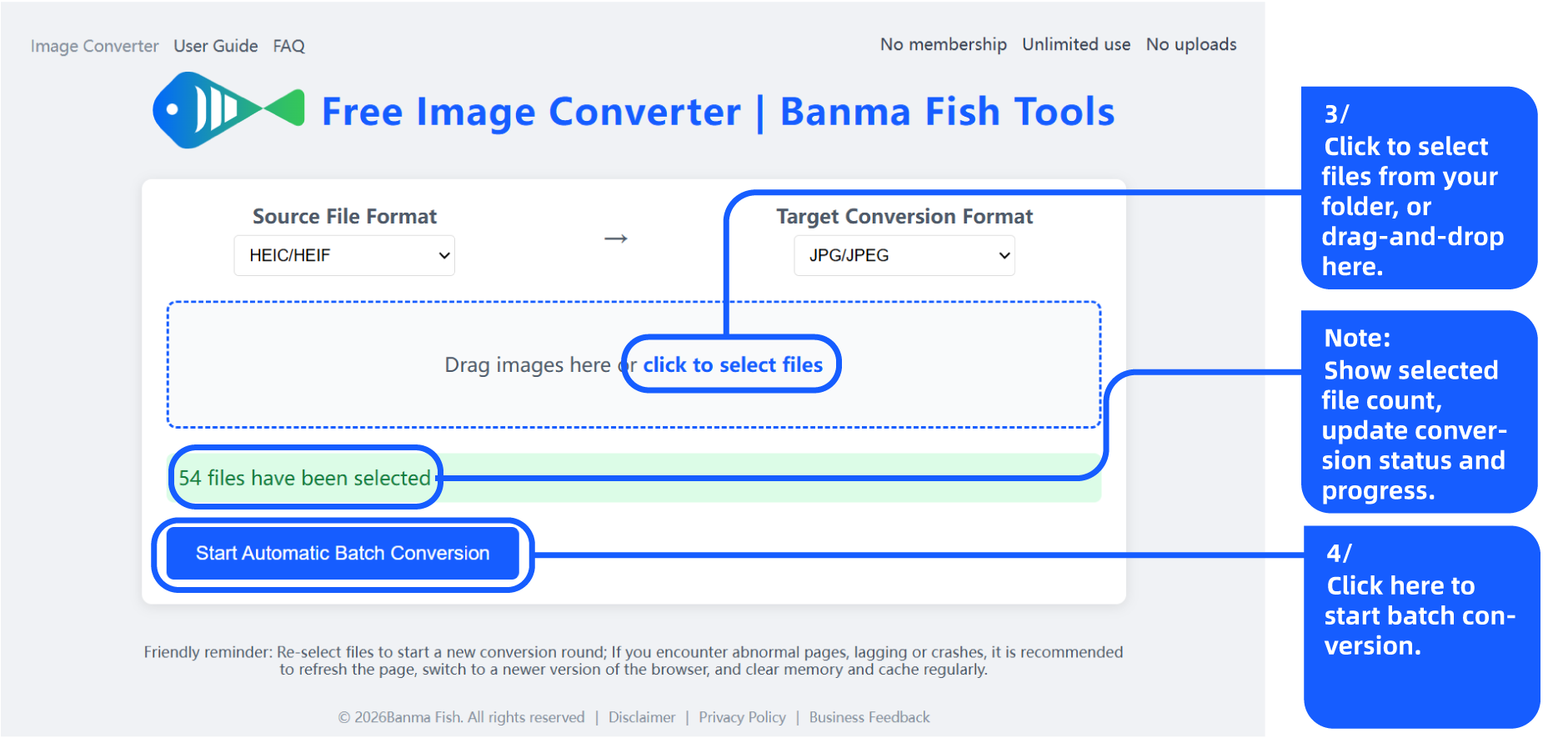The image size is (1568, 738).
Task: Go to the FAQ menu item
Action: pos(289,46)
